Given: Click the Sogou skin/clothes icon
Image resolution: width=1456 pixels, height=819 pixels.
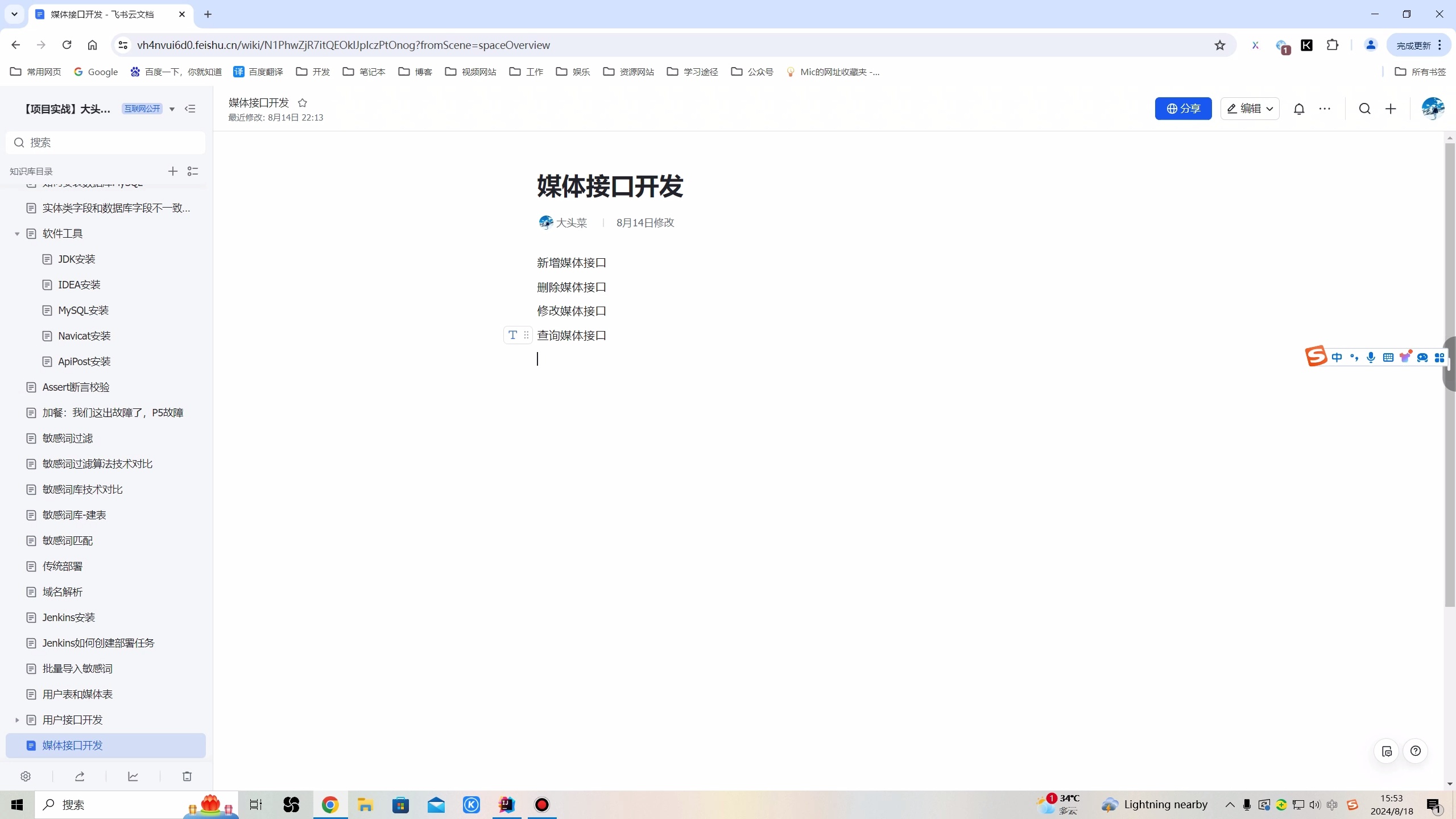Looking at the screenshot, I should tap(1405, 357).
